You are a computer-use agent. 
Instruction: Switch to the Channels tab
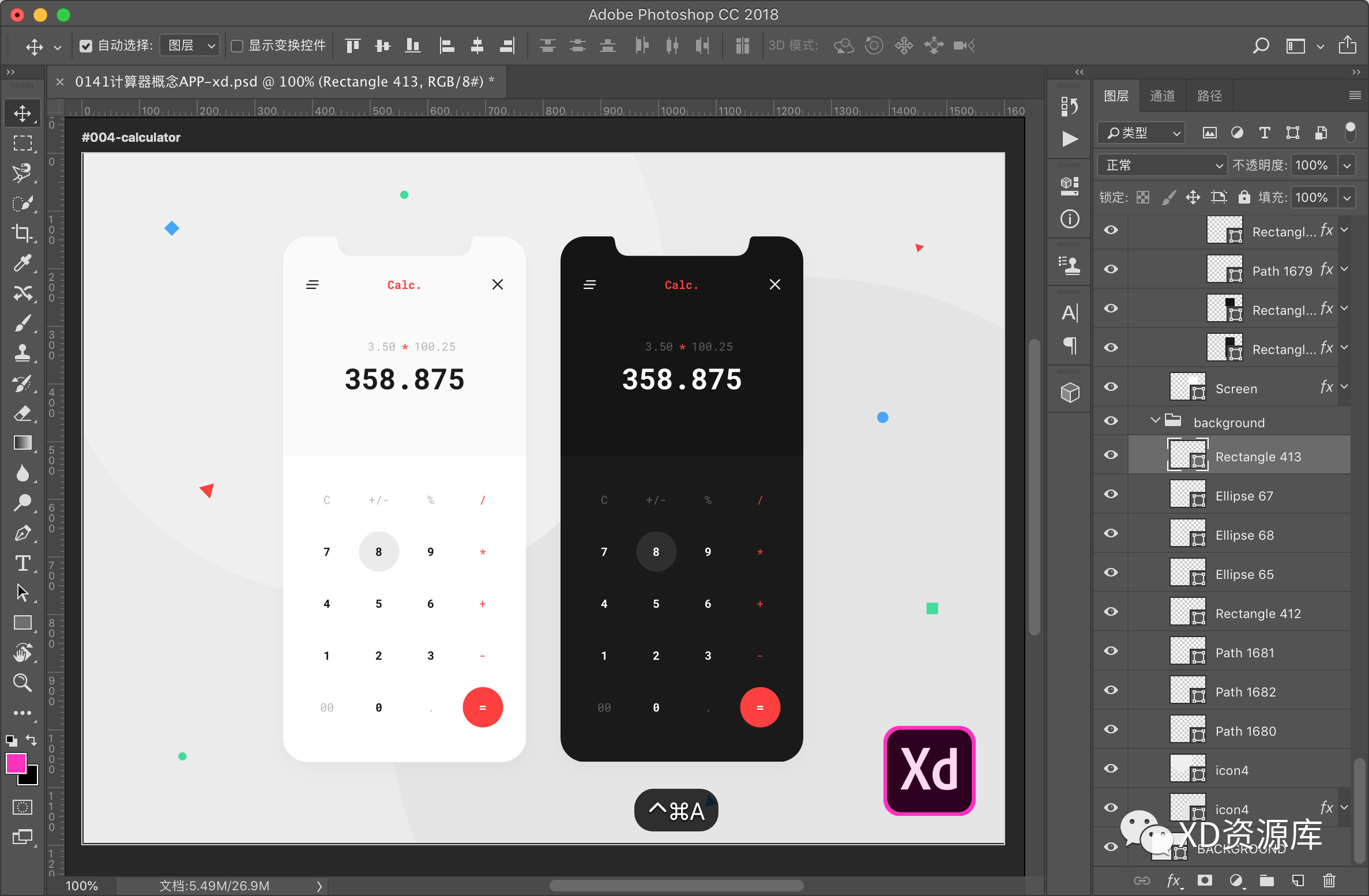point(1162,96)
